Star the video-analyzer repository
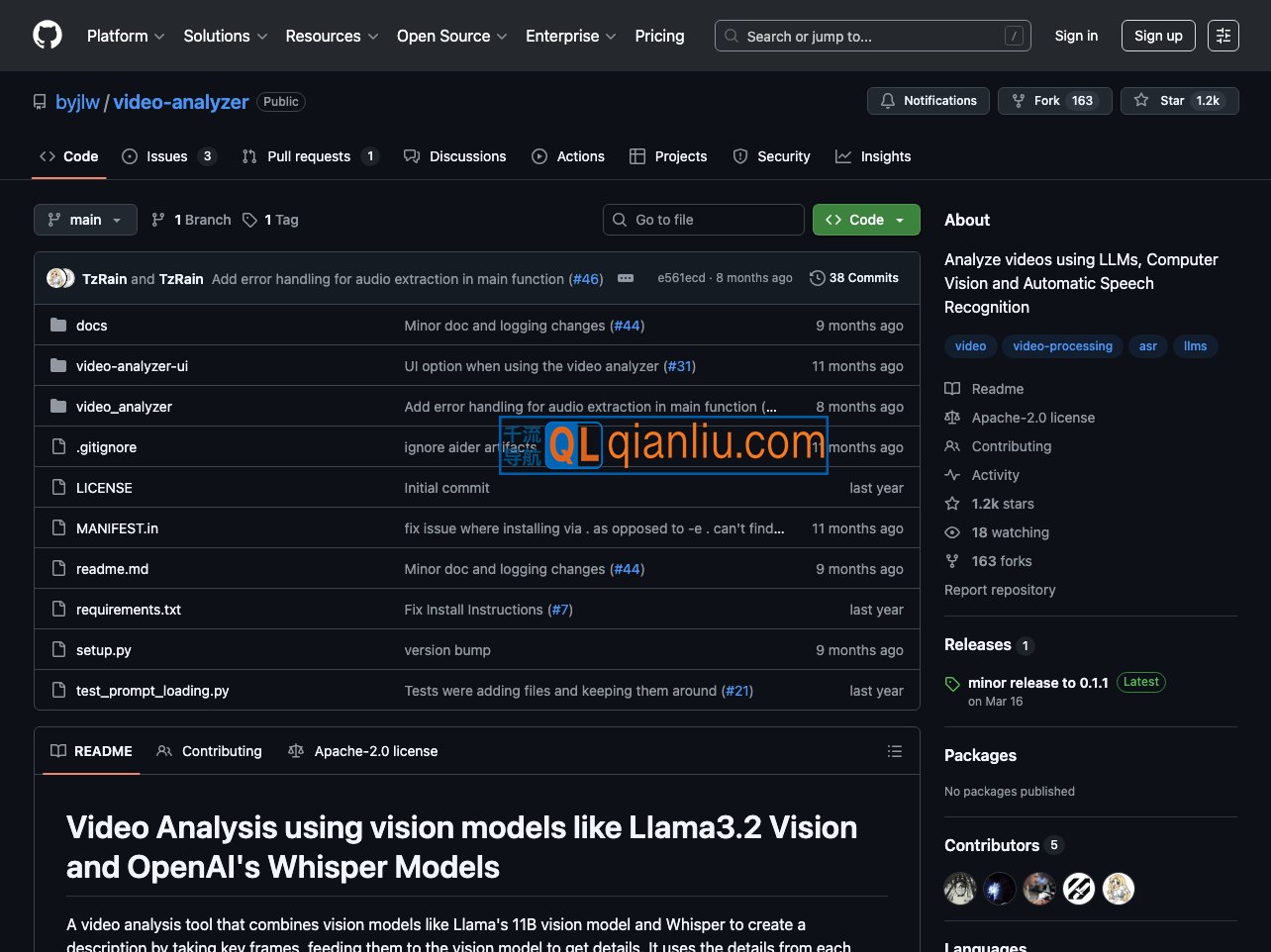Screen dimensions: 1271x952 tap(1179, 101)
